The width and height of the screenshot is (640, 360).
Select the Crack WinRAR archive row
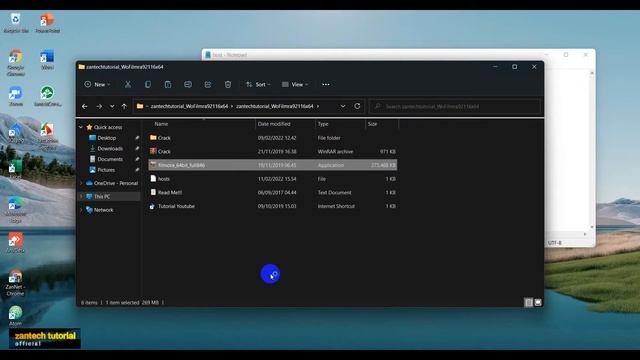point(273,151)
